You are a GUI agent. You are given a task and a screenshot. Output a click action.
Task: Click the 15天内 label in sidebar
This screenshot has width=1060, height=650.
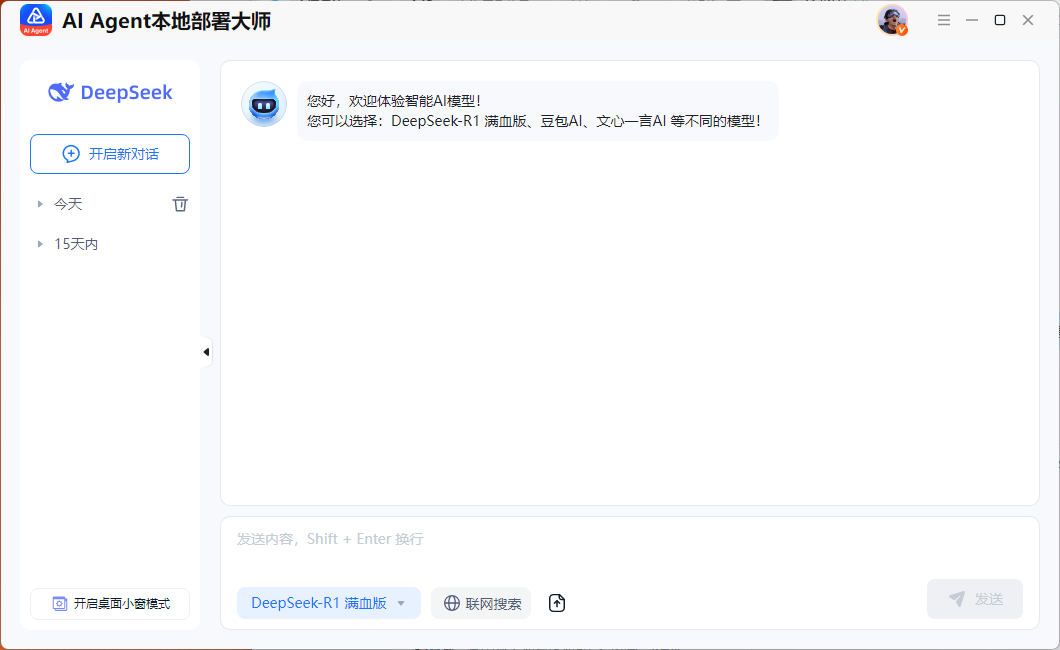click(x=76, y=244)
